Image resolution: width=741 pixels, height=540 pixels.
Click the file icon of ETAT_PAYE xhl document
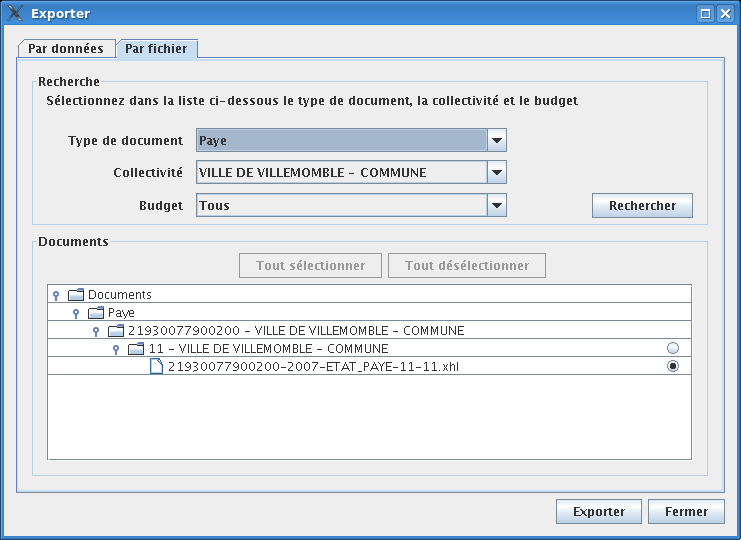tap(156, 367)
